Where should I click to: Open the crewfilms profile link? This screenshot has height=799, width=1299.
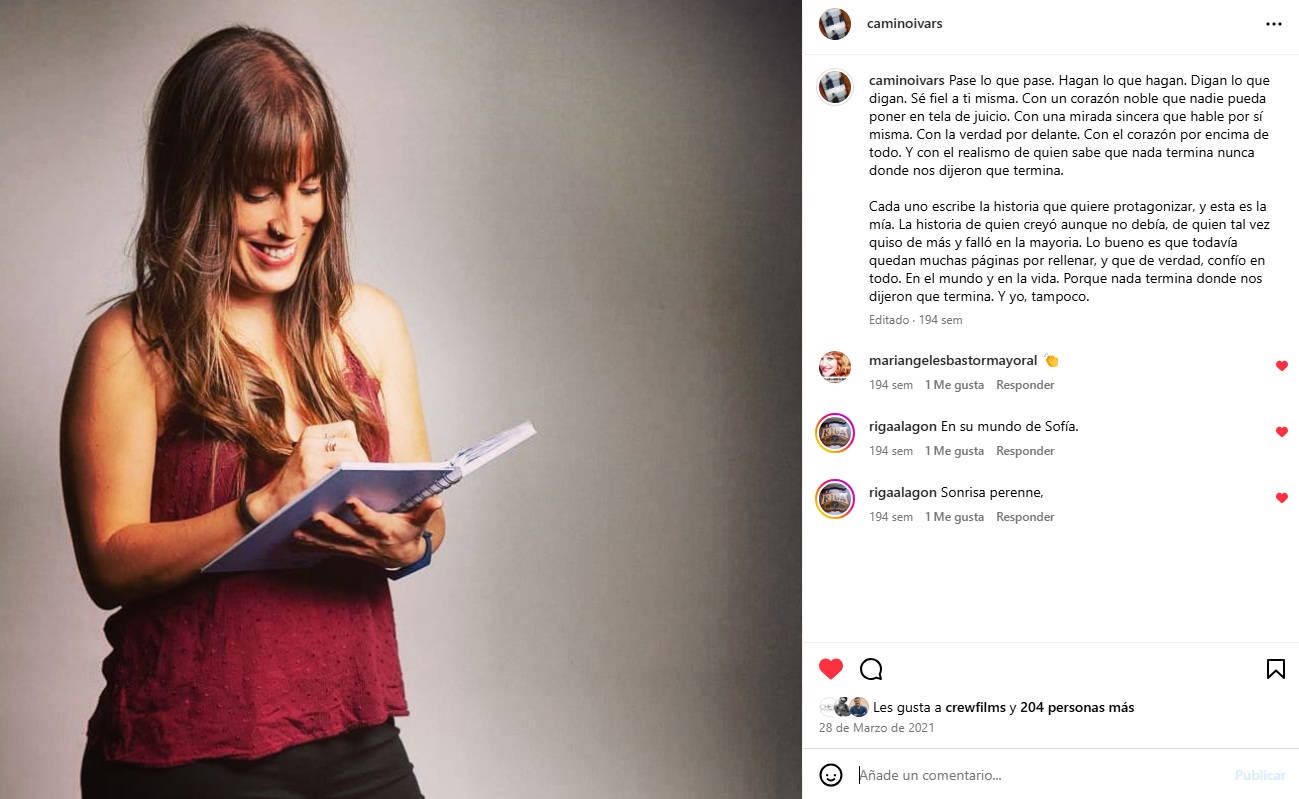coord(975,707)
